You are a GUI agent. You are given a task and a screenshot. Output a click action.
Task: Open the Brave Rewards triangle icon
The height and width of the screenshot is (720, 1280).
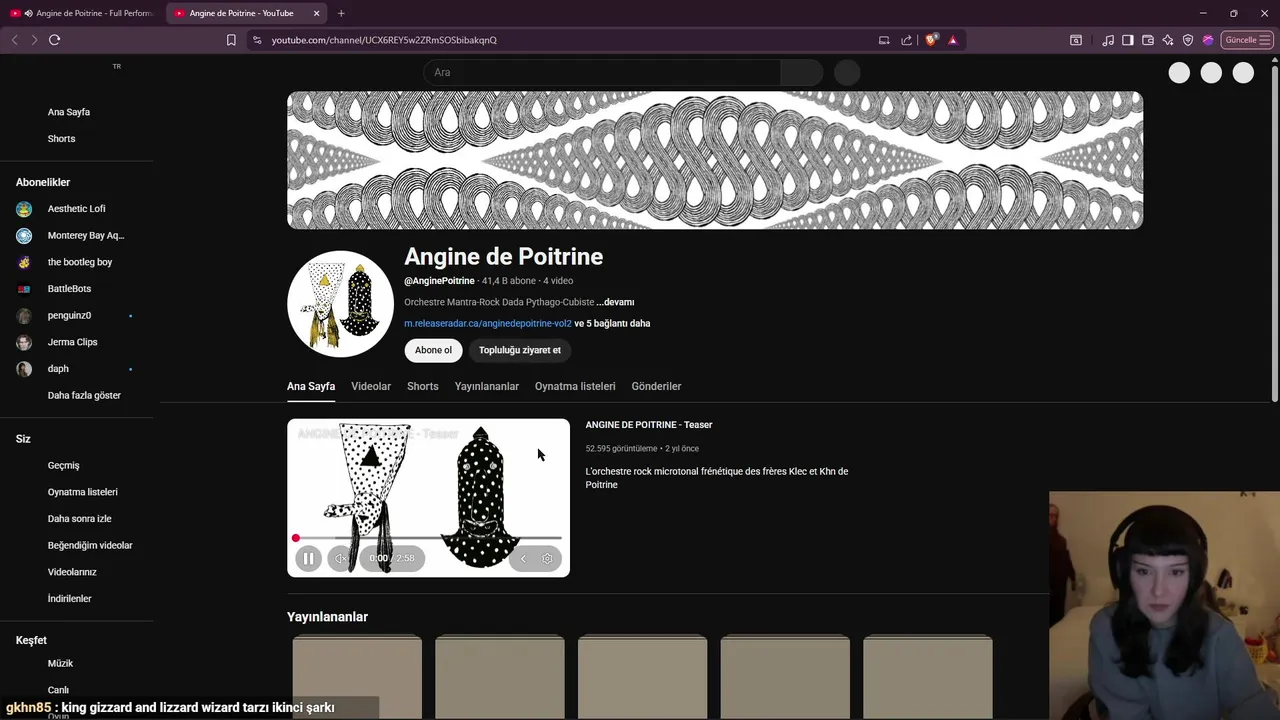pos(952,40)
